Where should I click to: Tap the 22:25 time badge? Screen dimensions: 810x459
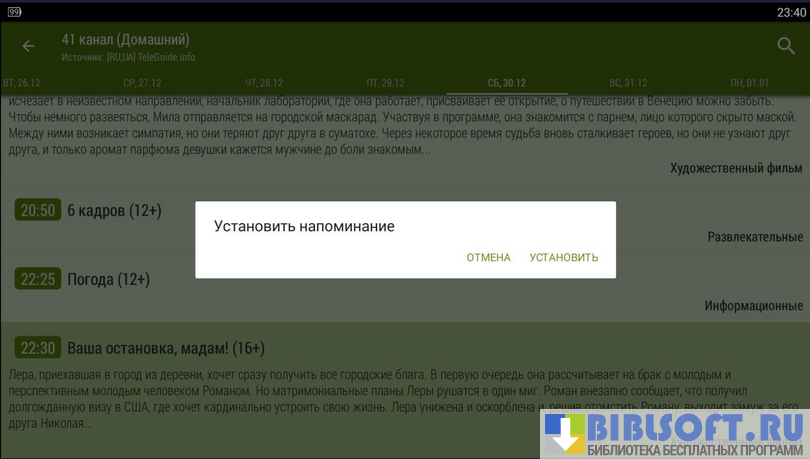pyautogui.click(x=38, y=279)
